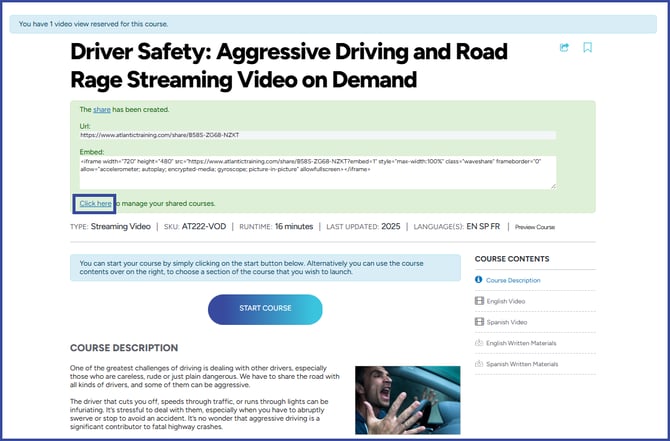The height and width of the screenshot is (441, 670).
Task: Click the bookmark icon beside title
Action: pyautogui.click(x=588, y=47)
